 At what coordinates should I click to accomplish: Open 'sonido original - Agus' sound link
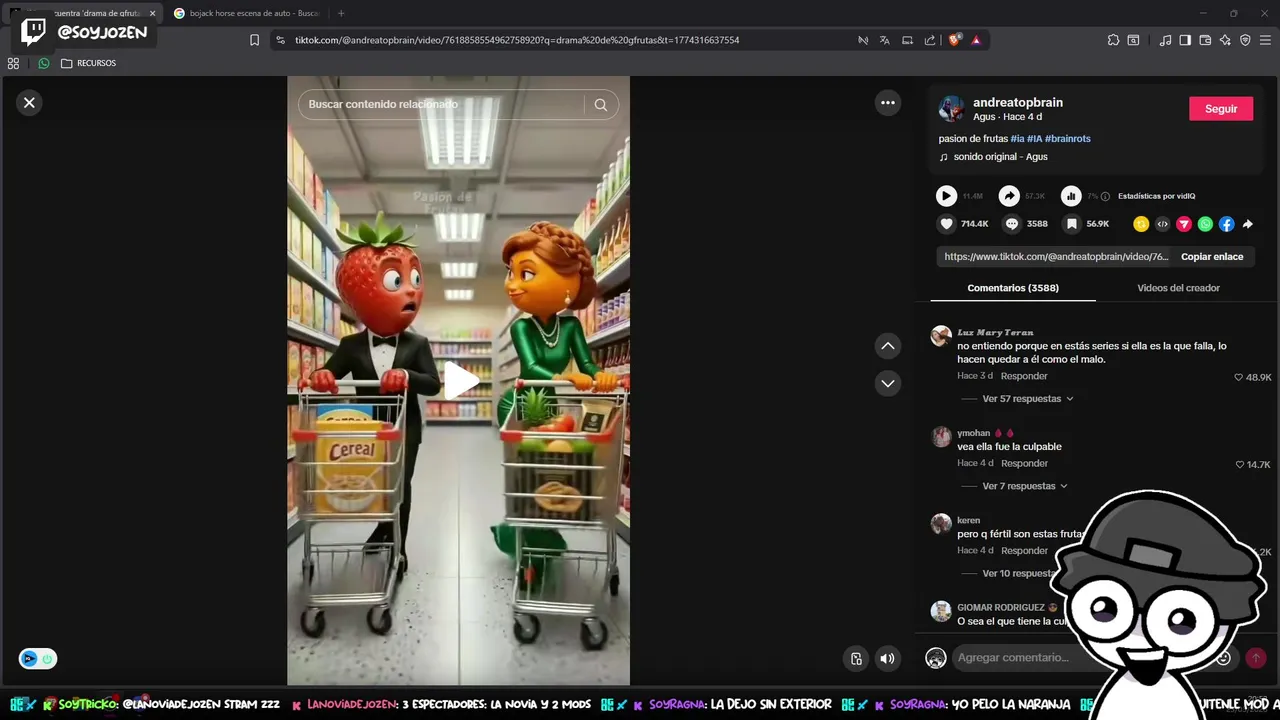1000,157
